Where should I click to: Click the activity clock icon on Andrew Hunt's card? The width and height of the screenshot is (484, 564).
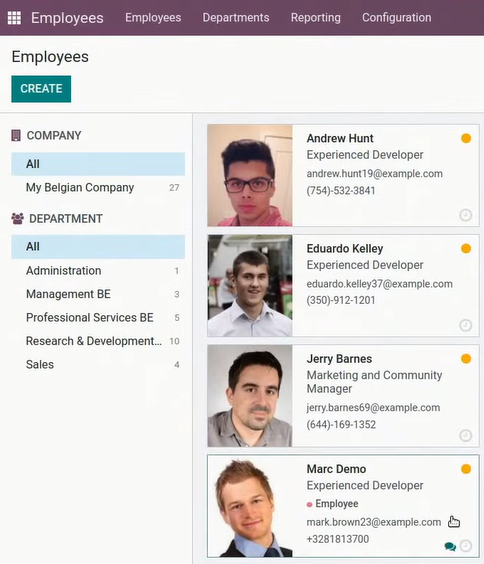pyautogui.click(x=466, y=215)
